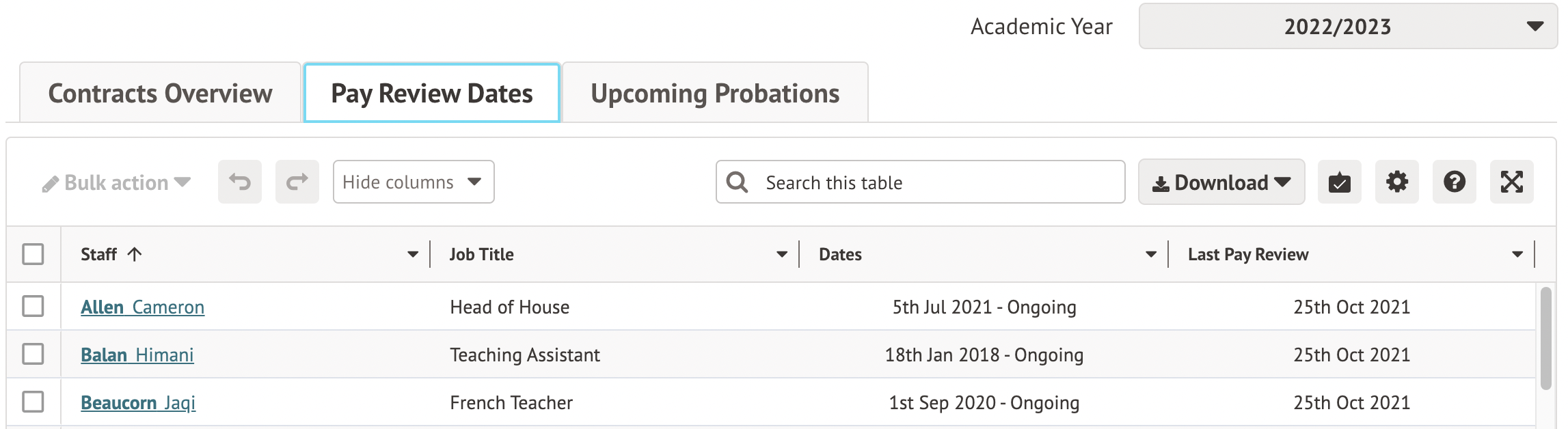This screenshot has width=1568, height=429.
Task: Open the Upcoming Probations tab
Action: (x=715, y=94)
